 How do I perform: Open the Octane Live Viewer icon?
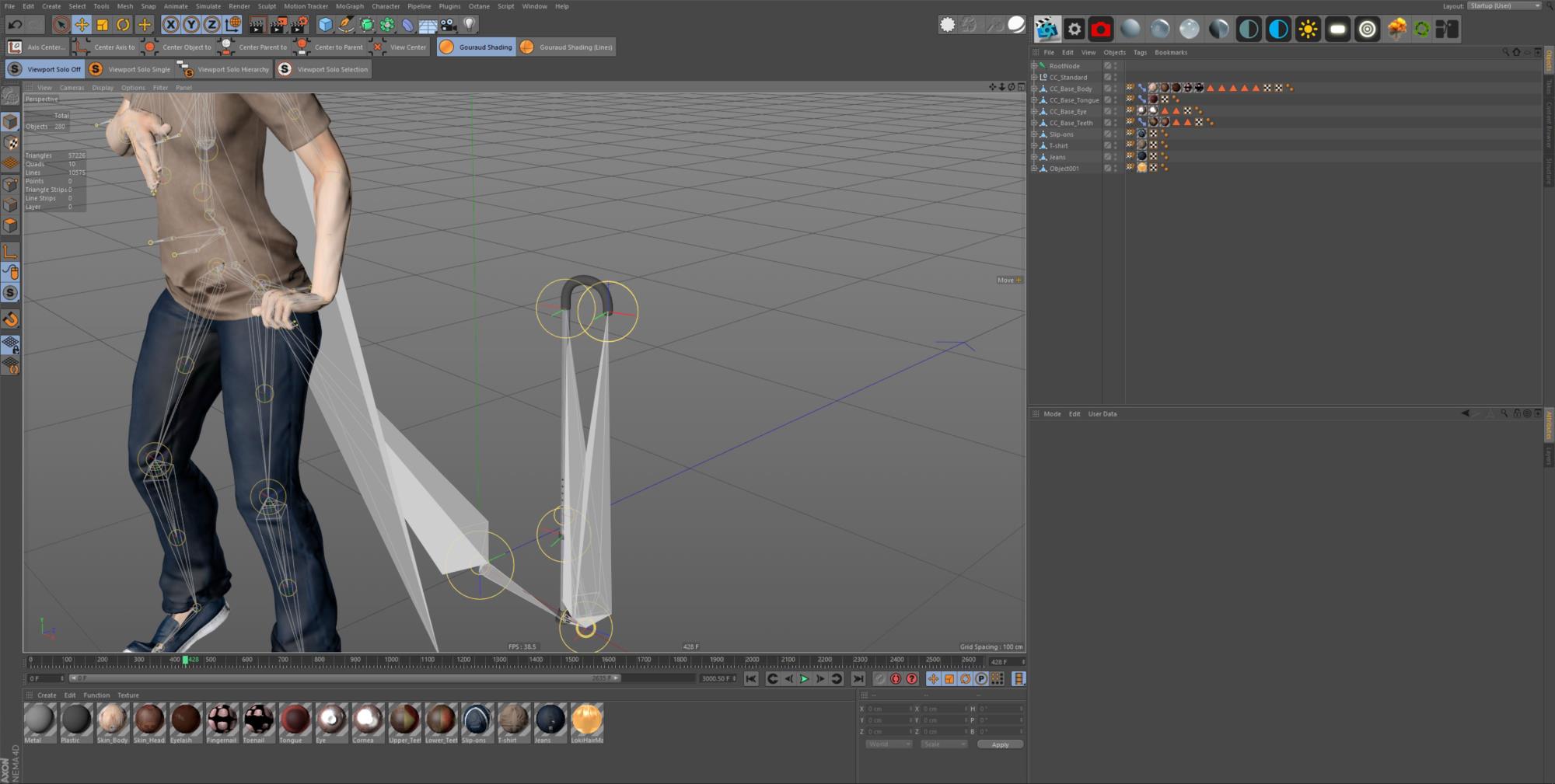(x=1047, y=29)
